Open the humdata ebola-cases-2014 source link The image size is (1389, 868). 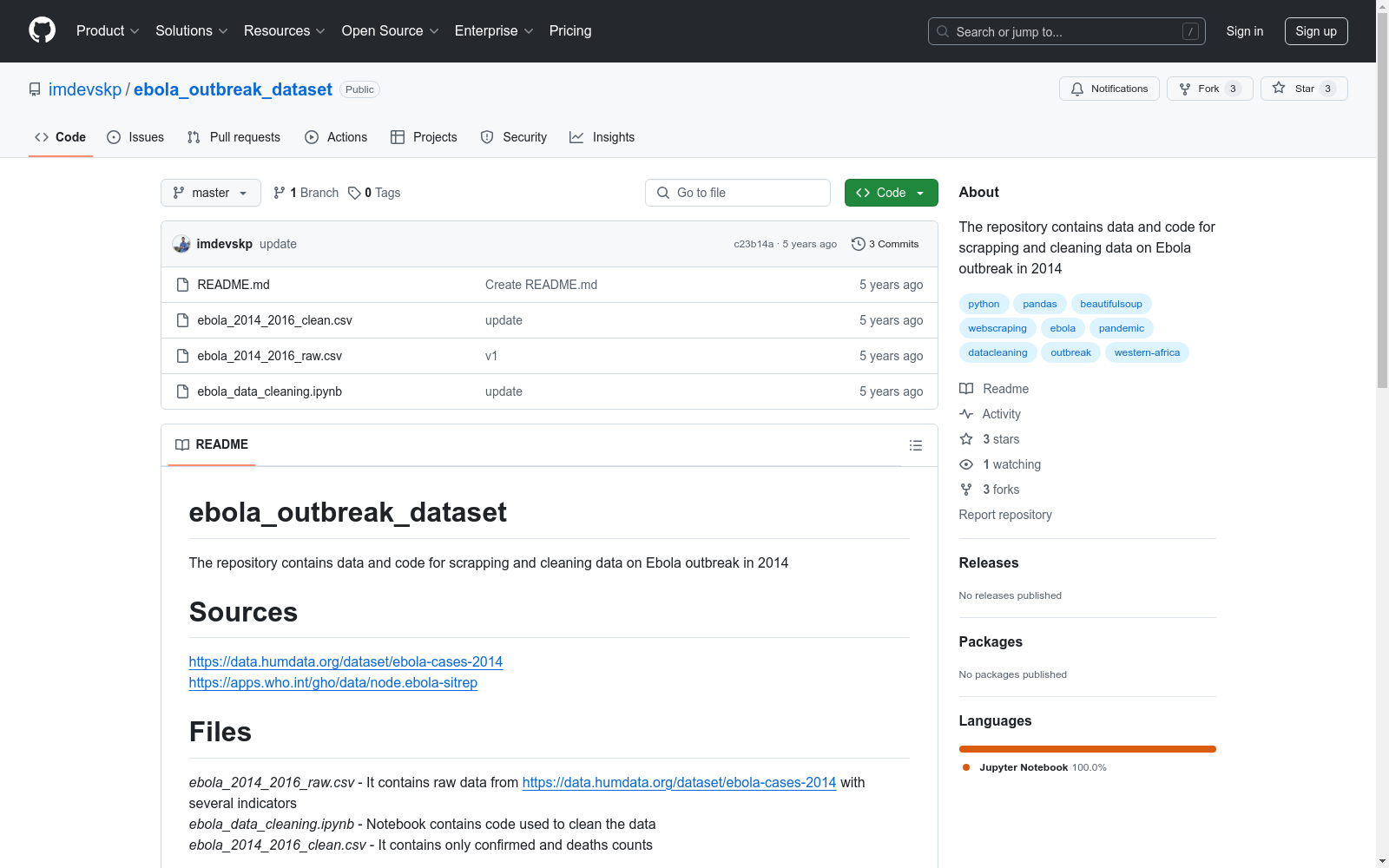(x=346, y=661)
